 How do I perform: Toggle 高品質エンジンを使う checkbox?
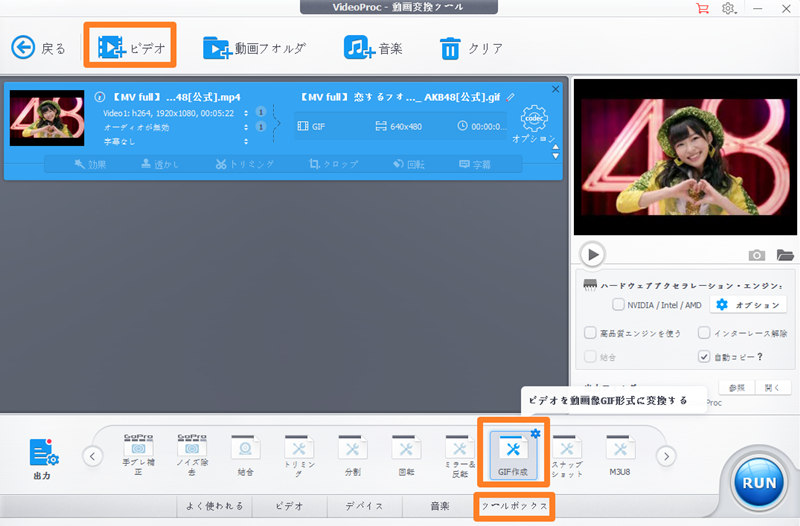click(x=590, y=332)
